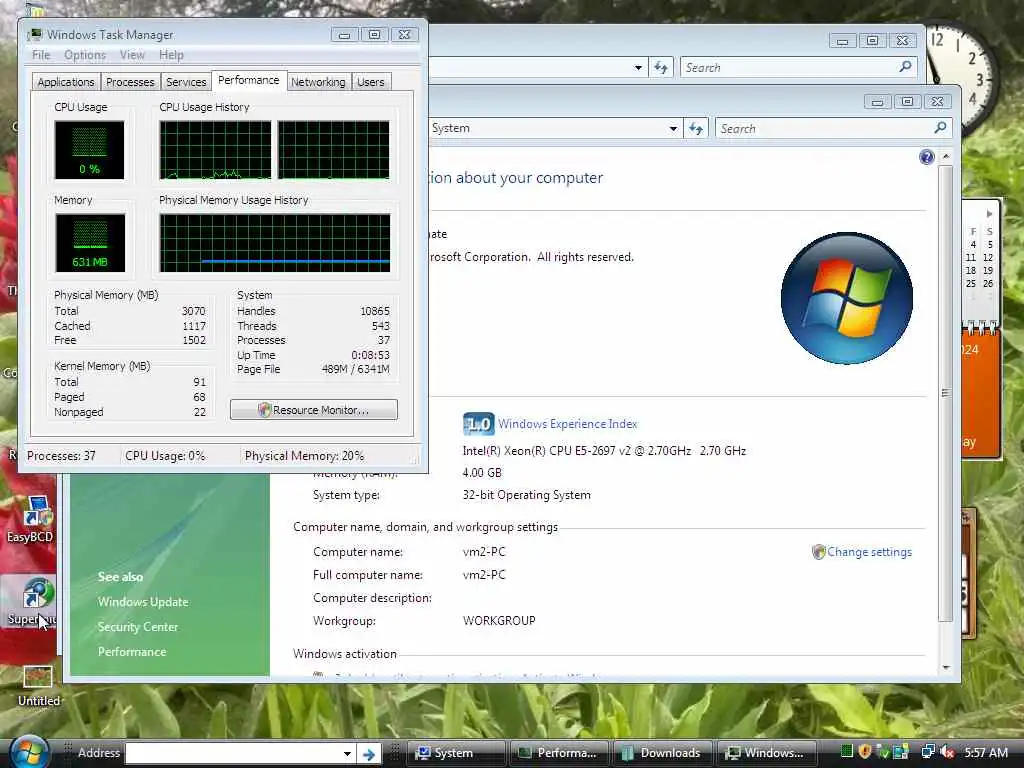The image size is (1024, 768).
Task: Open the Help menu in Task Manager
Action: 171,55
